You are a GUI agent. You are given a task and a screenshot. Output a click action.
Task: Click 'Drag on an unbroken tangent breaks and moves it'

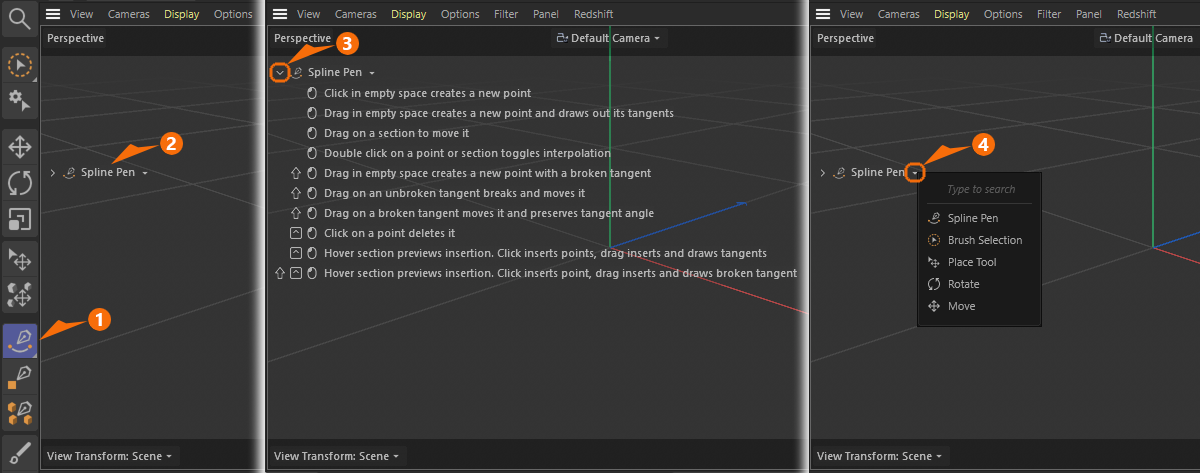coord(454,193)
